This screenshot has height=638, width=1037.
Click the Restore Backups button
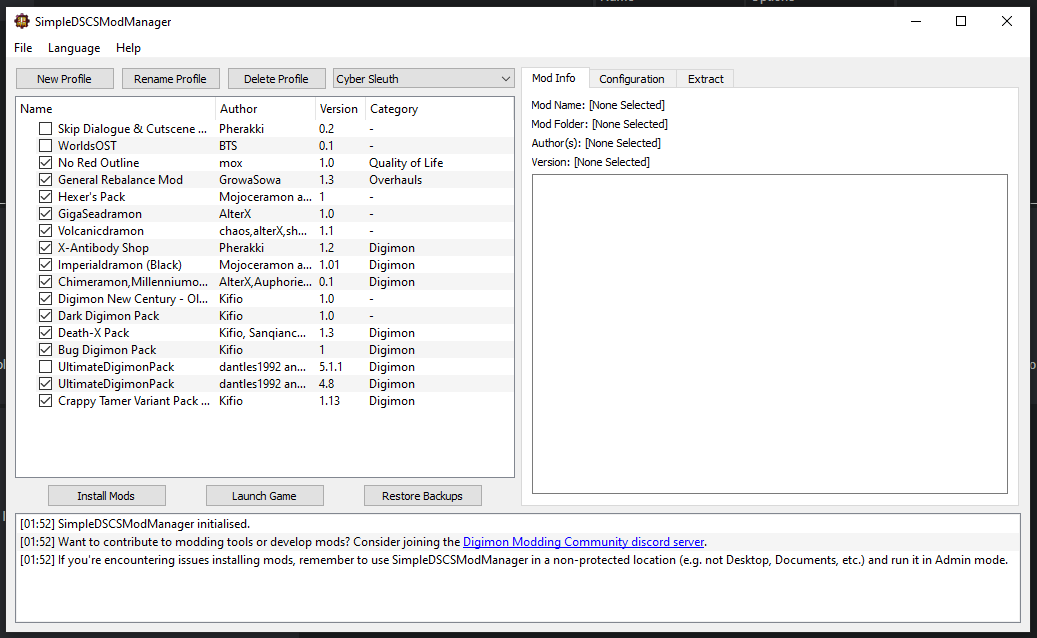pyautogui.click(x=422, y=496)
